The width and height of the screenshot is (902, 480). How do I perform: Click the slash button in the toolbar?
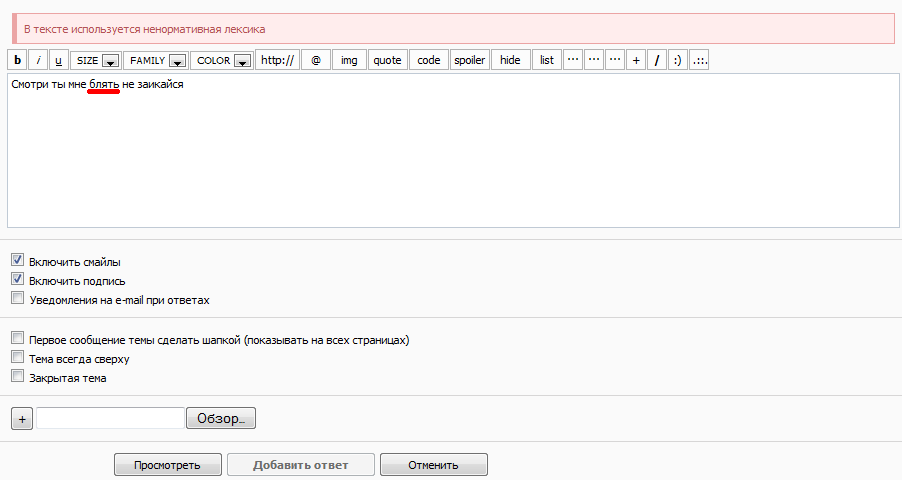657,60
